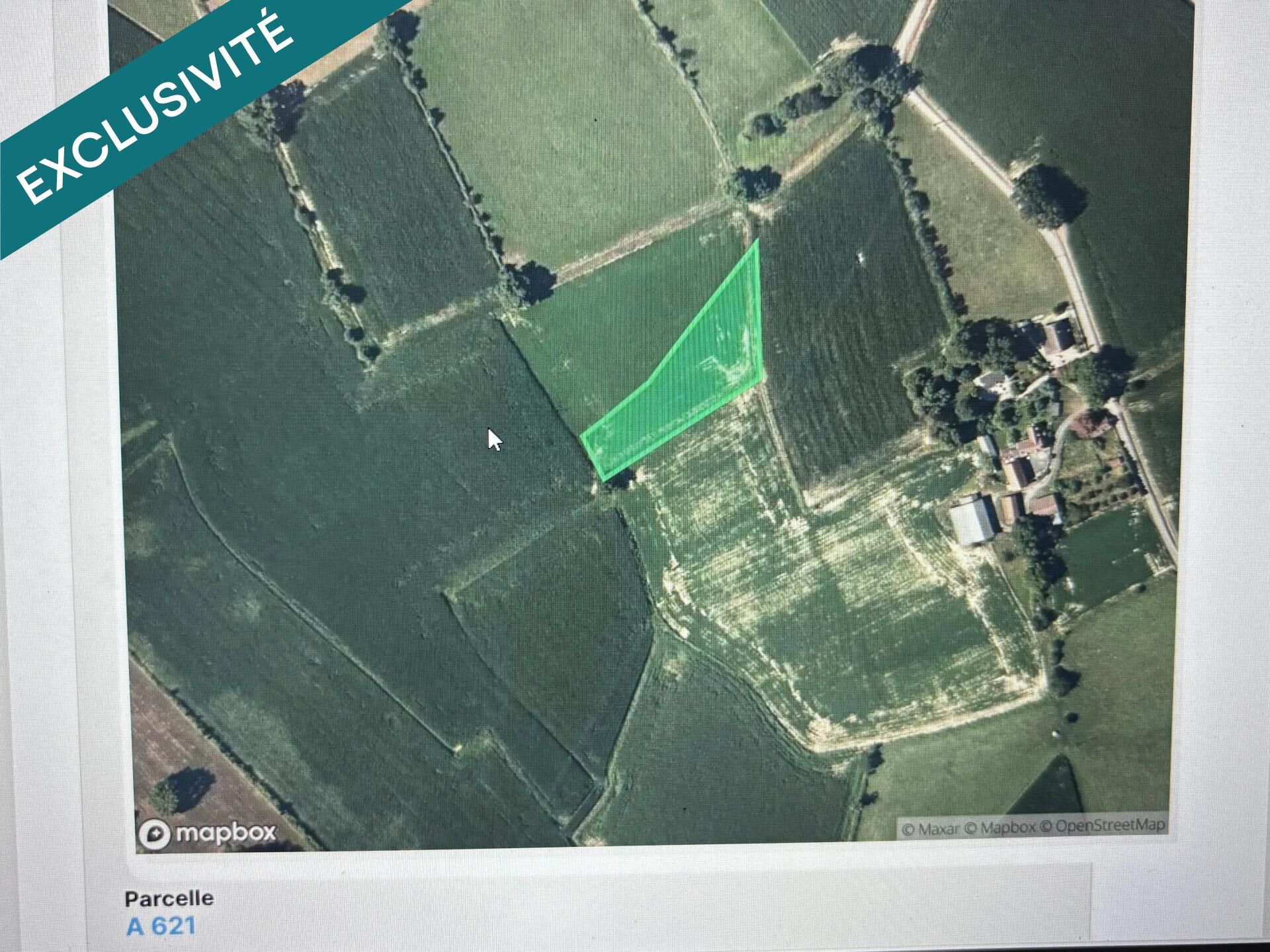Open the © Maxar attribution link

pos(932,829)
